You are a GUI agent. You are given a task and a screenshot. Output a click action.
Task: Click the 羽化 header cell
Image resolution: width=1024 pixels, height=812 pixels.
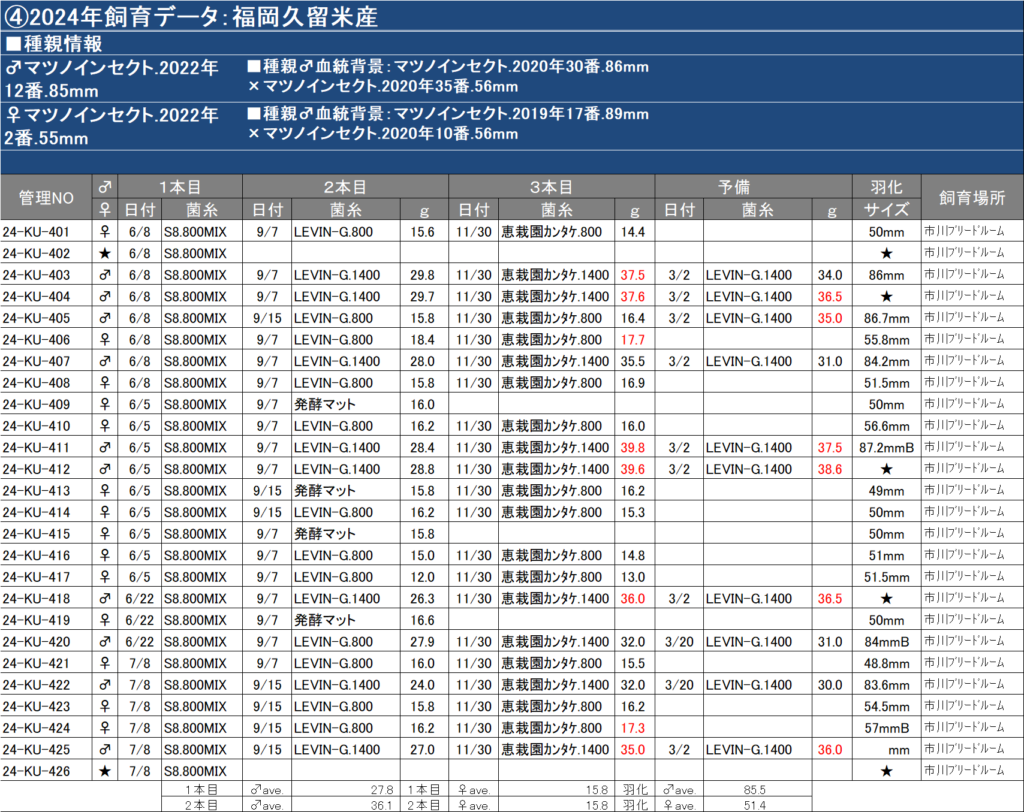click(x=886, y=187)
